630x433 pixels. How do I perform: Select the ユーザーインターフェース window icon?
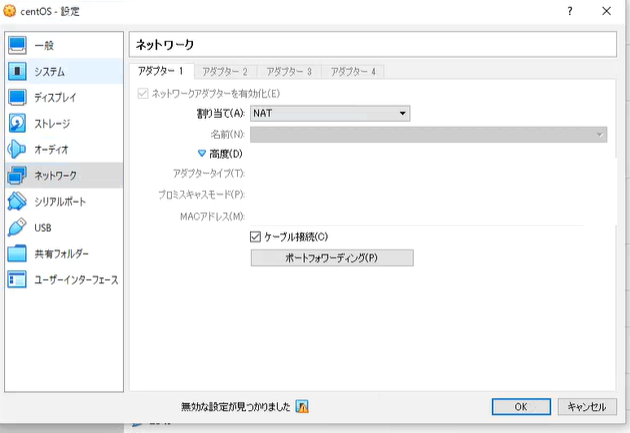point(17,280)
